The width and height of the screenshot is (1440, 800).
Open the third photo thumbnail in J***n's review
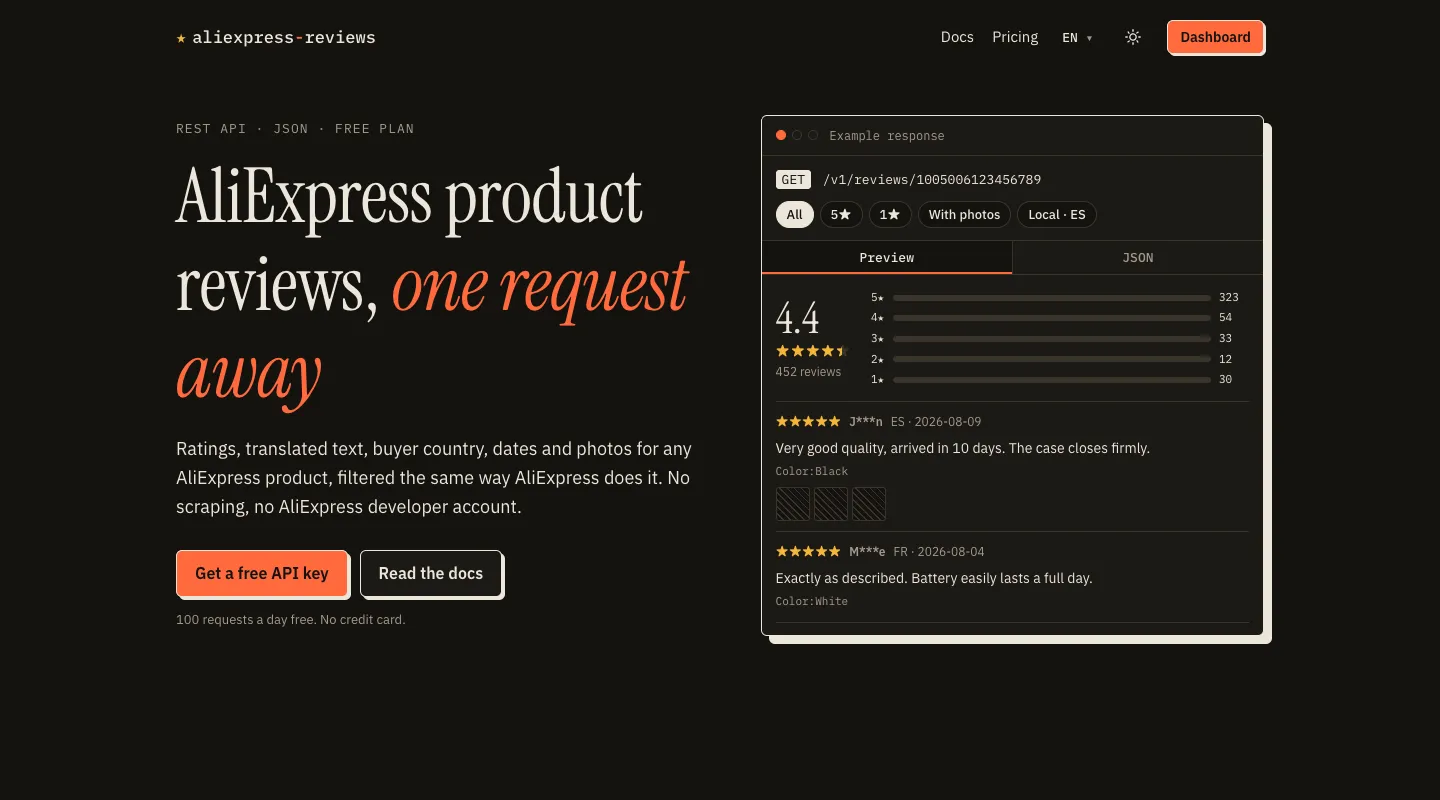point(869,504)
